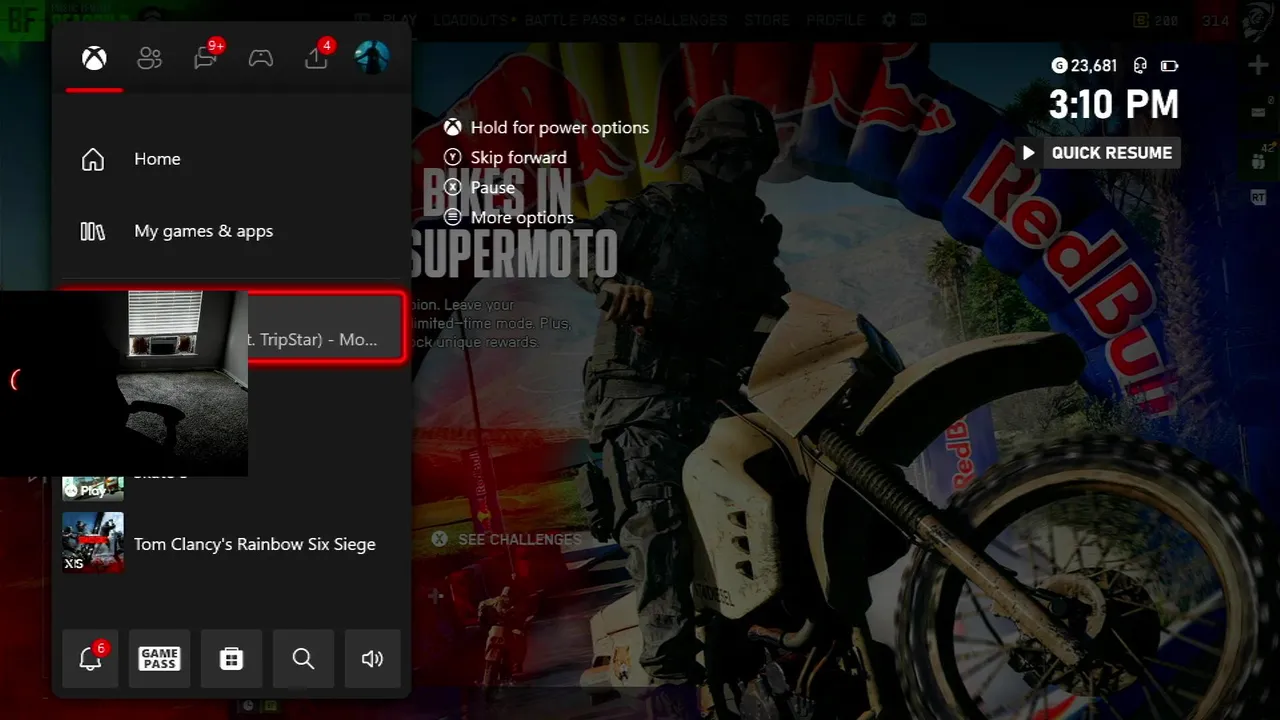Open the notifications bell
The image size is (1280, 720).
[90, 658]
